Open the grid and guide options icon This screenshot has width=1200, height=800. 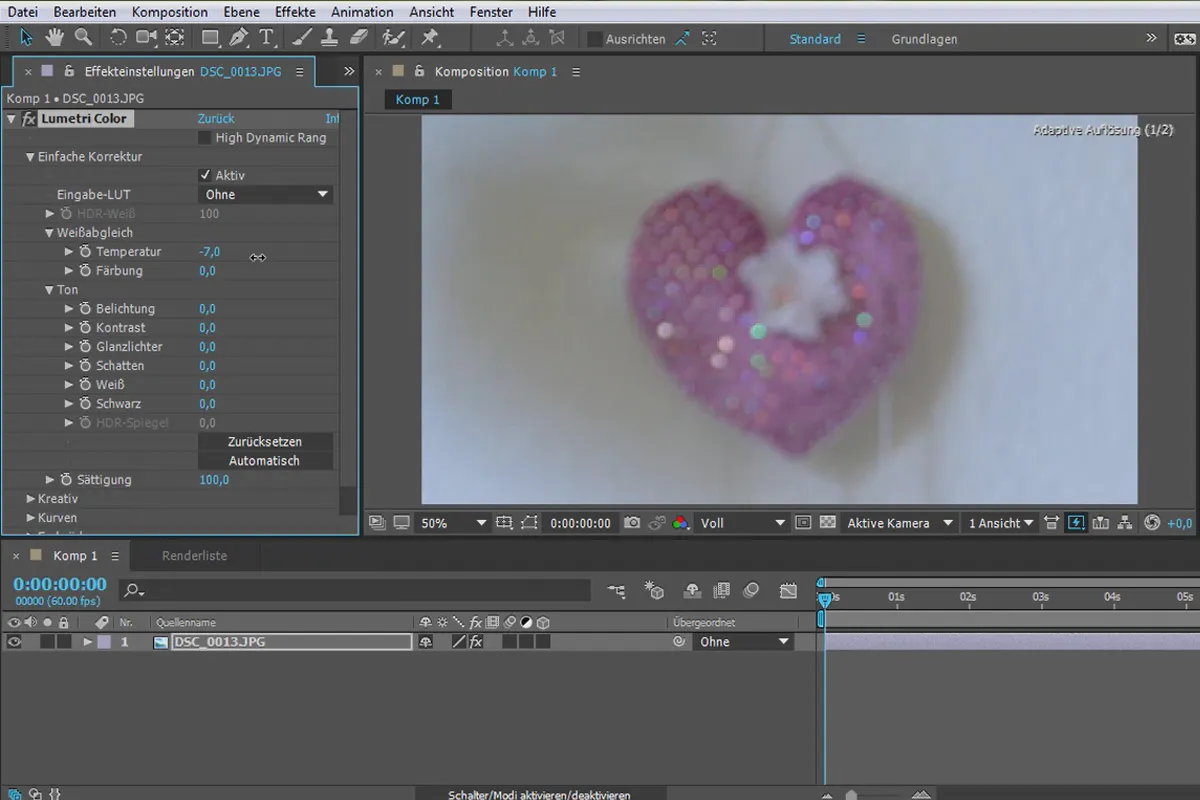tap(504, 523)
